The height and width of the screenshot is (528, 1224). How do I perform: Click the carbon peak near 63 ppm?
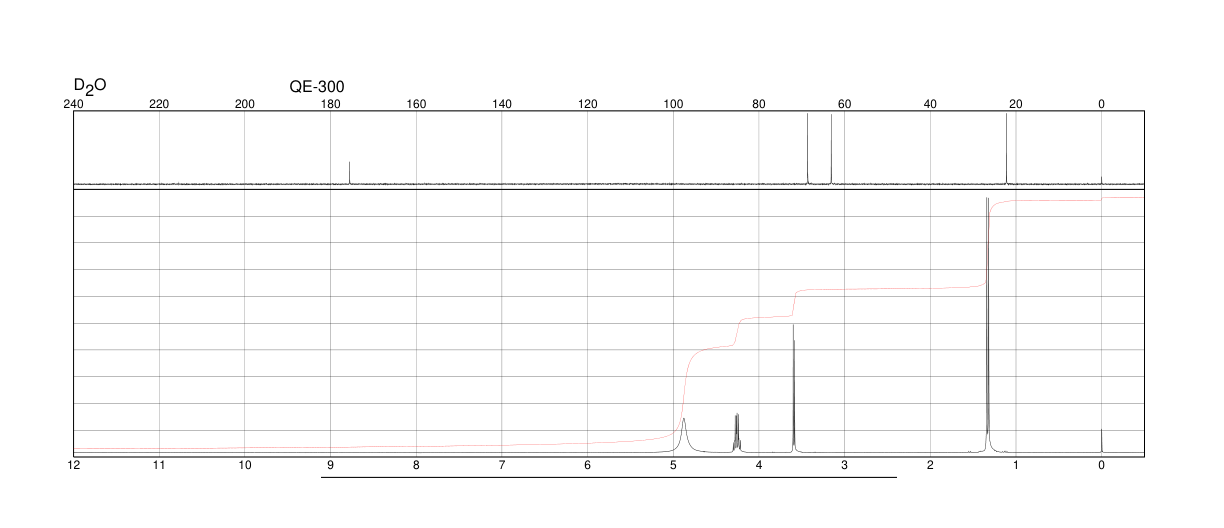[x=831, y=149]
